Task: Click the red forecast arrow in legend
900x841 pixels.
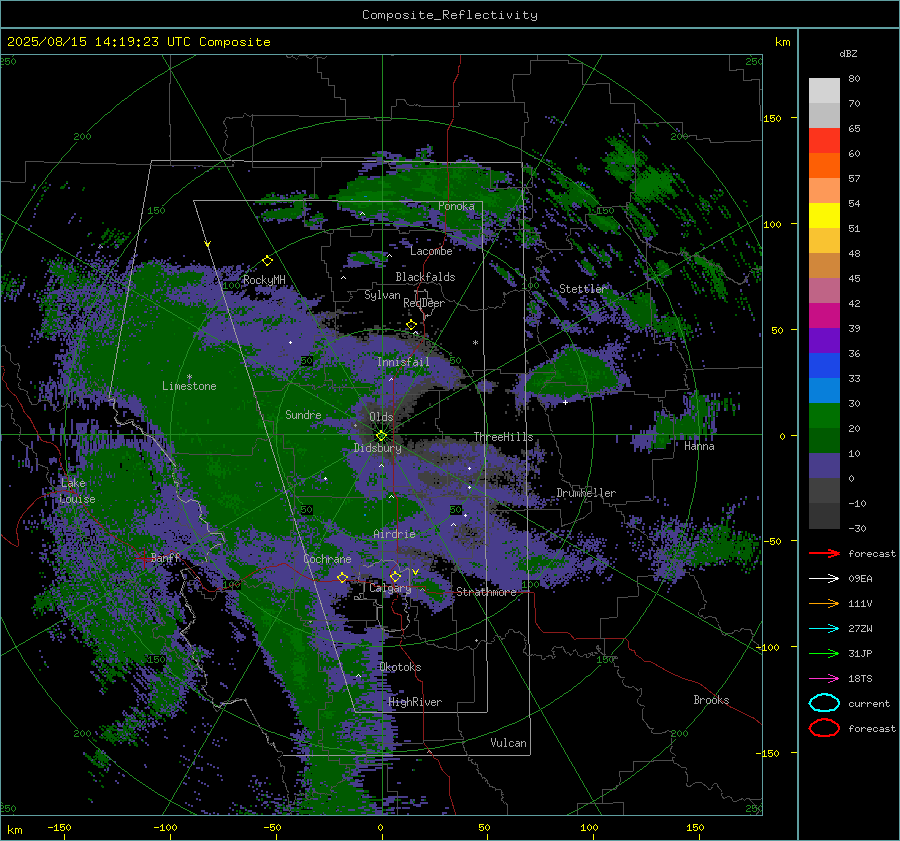Action: tap(824, 553)
